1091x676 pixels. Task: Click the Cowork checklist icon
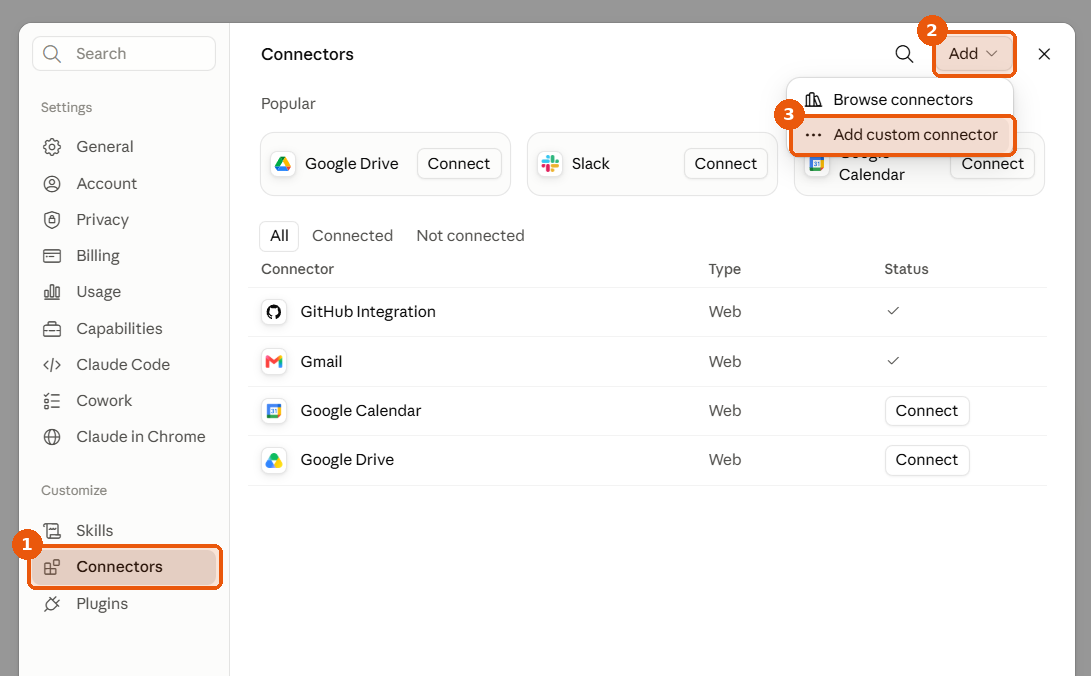coord(52,401)
